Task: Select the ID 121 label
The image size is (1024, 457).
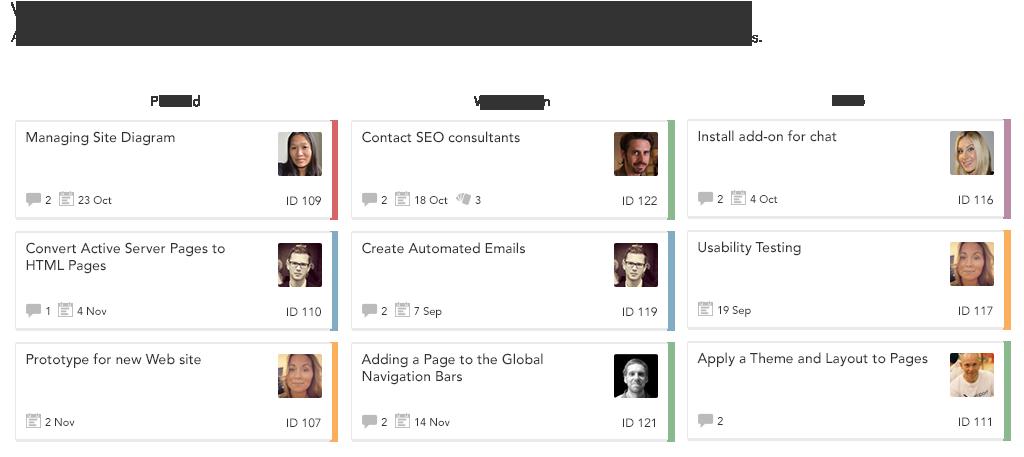Action: point(639,423)
